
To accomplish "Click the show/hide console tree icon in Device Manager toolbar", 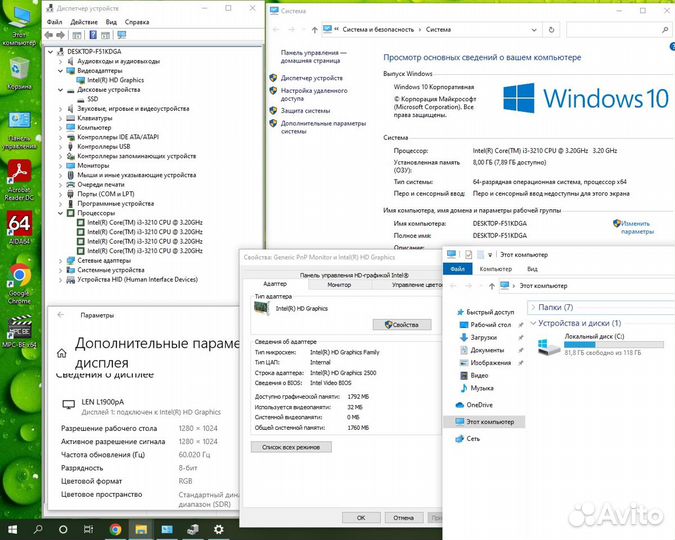I will [77, 35].
